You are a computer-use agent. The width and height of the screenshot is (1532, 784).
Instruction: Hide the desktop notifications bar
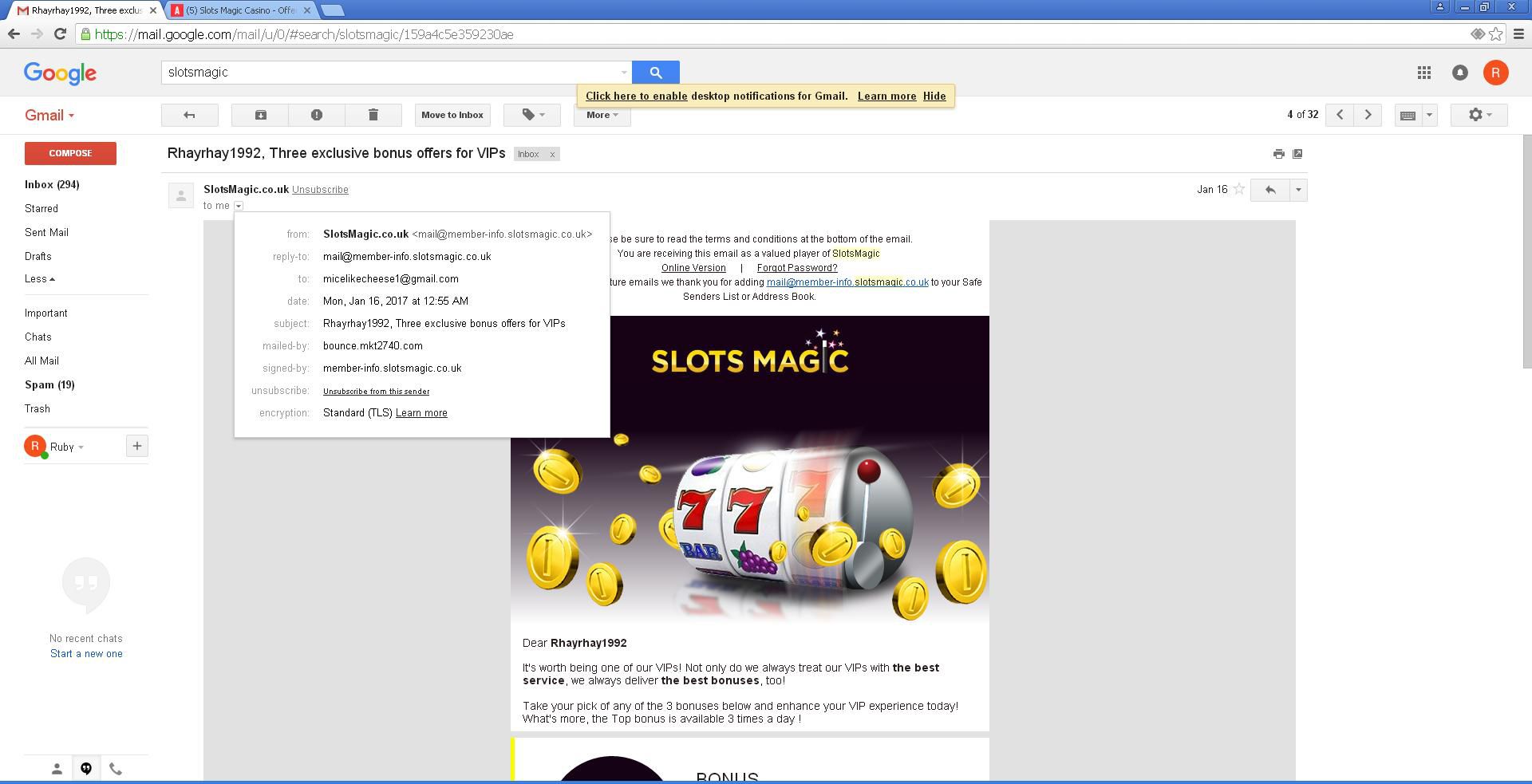pyautogui.click(x=934, y=97)
